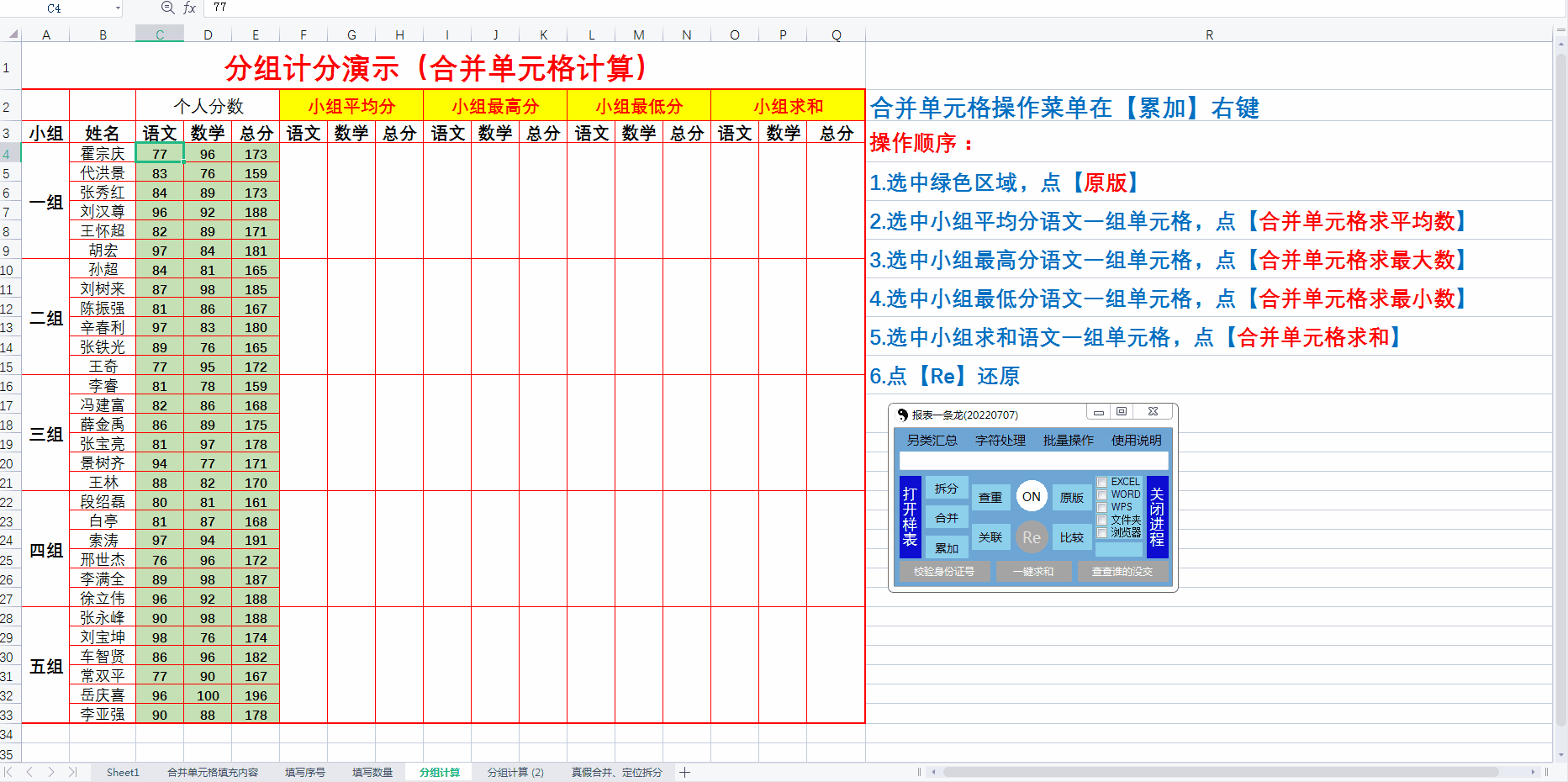Image resolution: width=1568 pixels, height=782 pixels.
Task: Click the horizontal scrollbar left arrow
Action: 933,772
